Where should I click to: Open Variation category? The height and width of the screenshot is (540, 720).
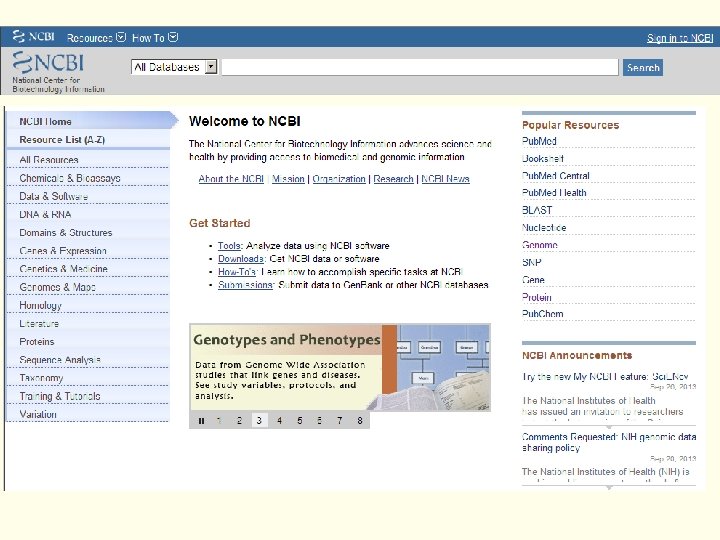38,414
